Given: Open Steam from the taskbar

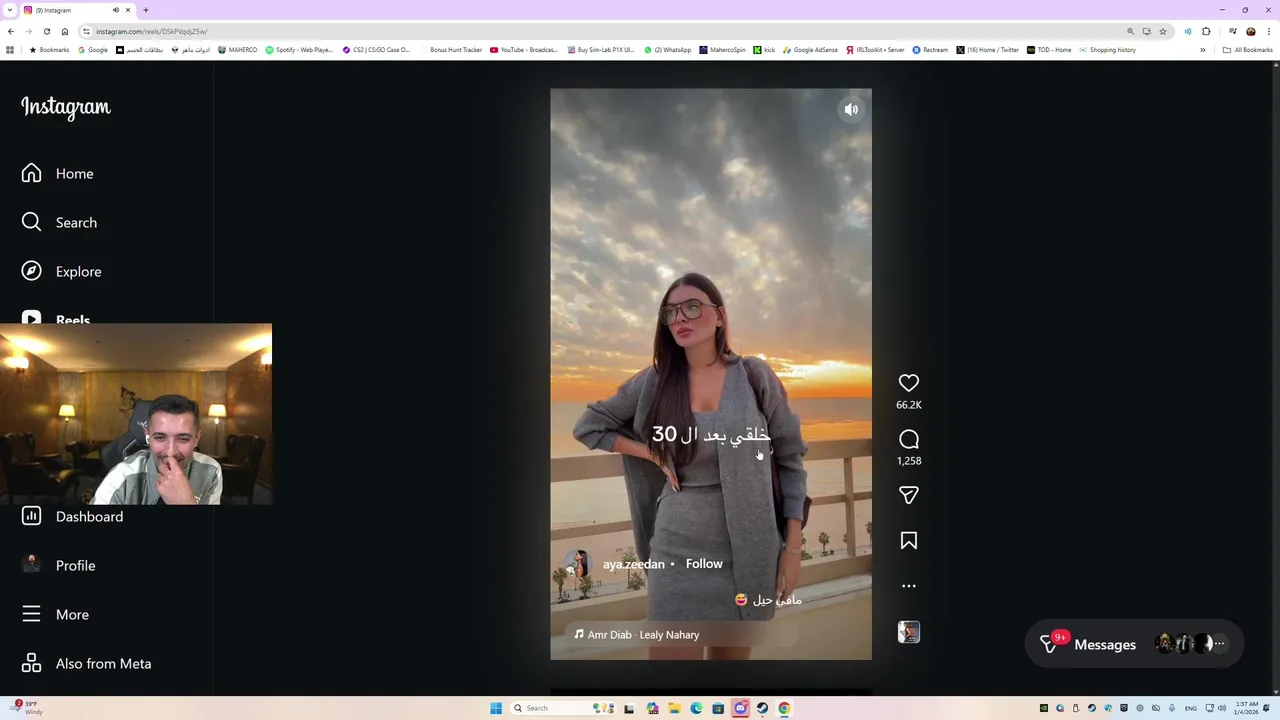Looking at the screenshot, I should point(762,708).
